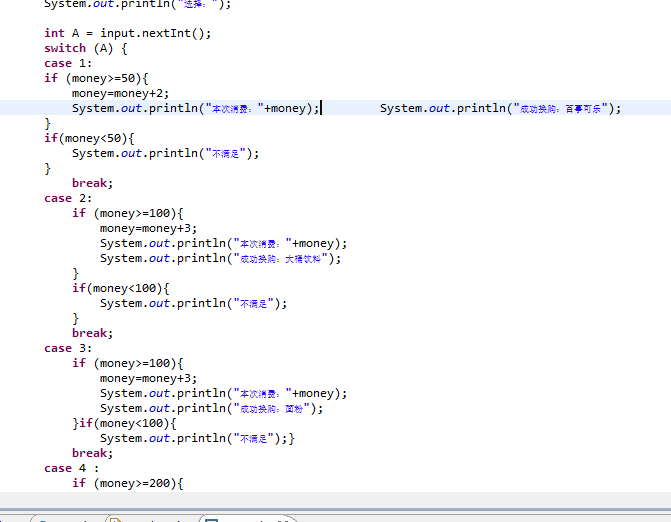Click the '}if(money<100){' line
This screenshot has height=522, width=671.
(124, 423)
